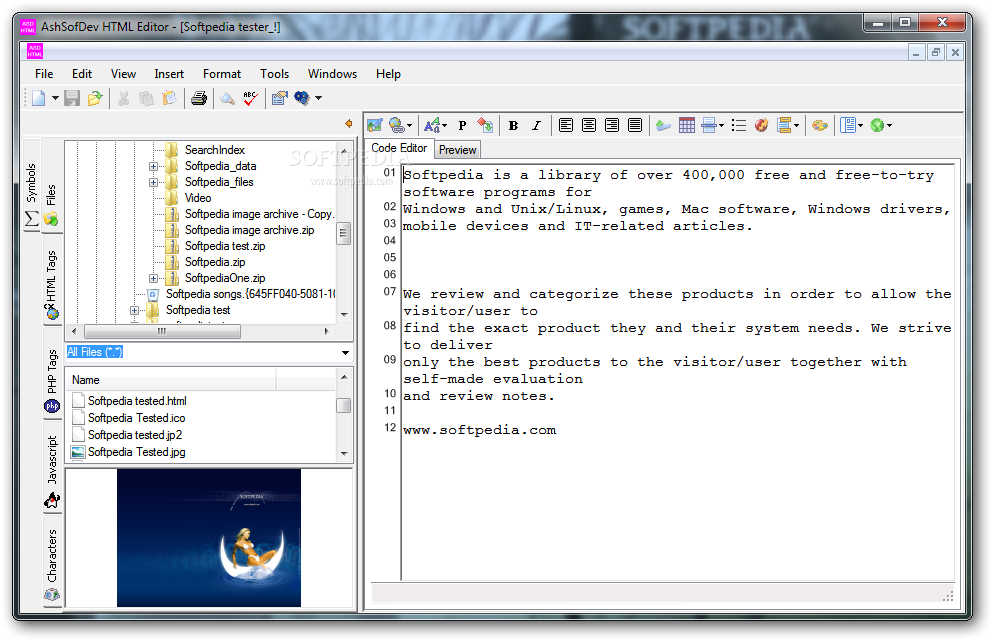Open the New document dropdown arrow
Screen dimensions: 993x641
(x=55, y=98)
